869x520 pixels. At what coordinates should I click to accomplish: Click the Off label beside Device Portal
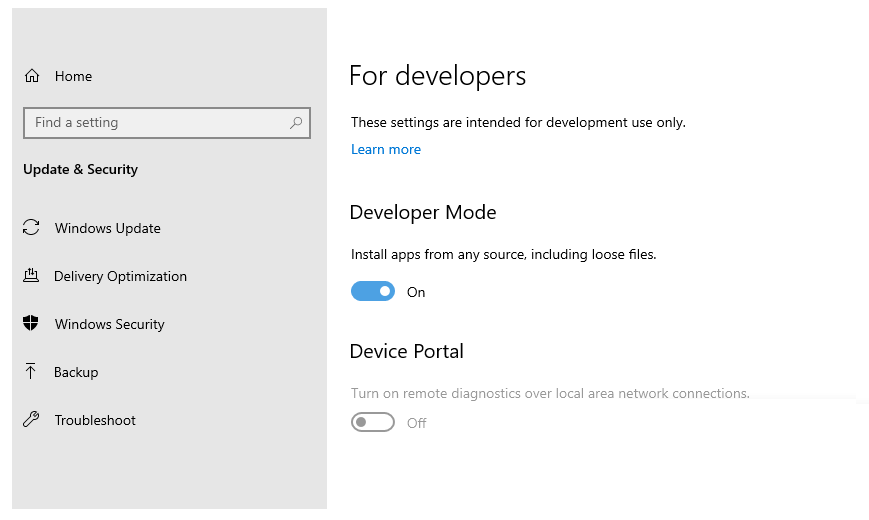point(416,424)
